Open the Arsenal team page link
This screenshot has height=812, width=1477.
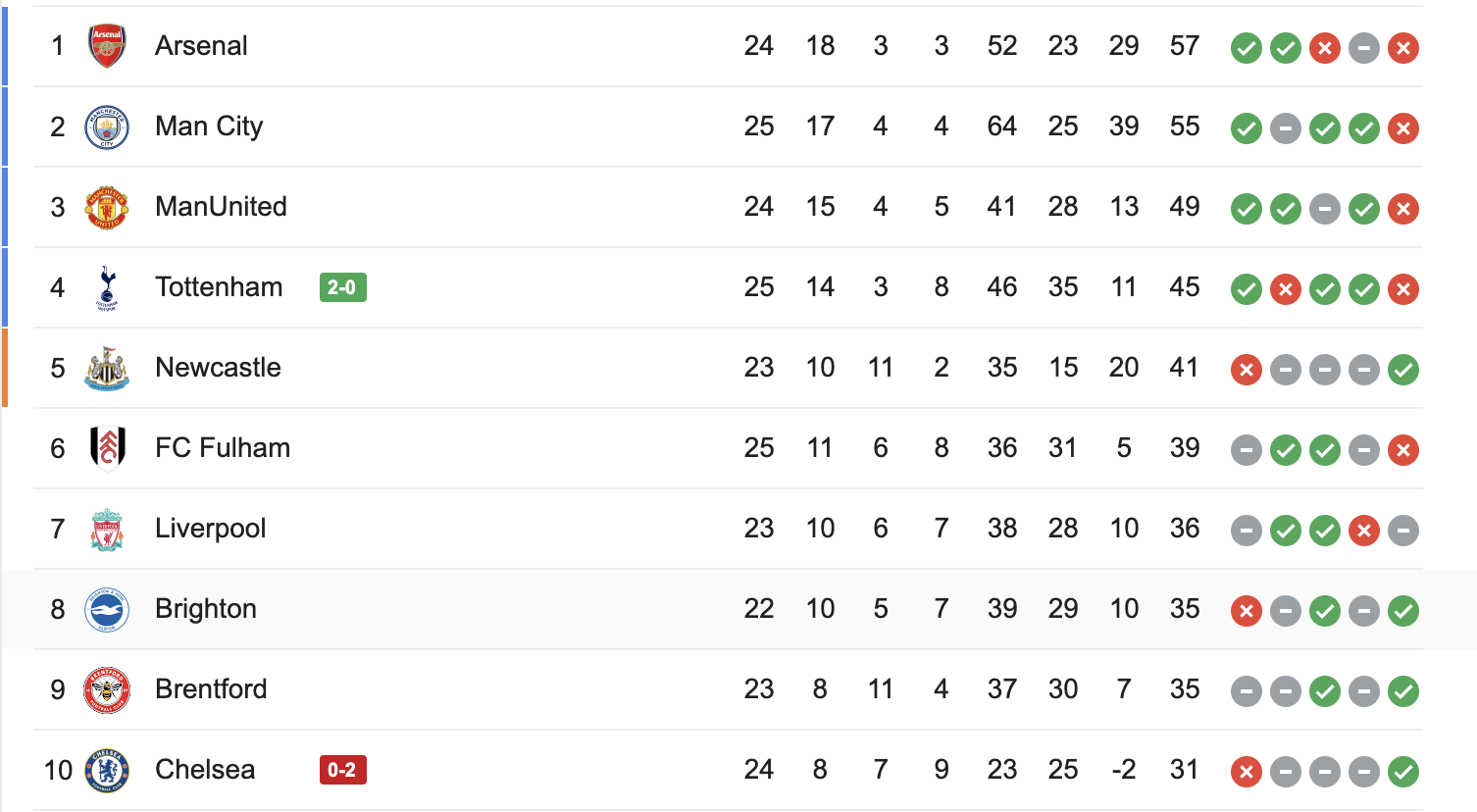click(x=201, y=46)
